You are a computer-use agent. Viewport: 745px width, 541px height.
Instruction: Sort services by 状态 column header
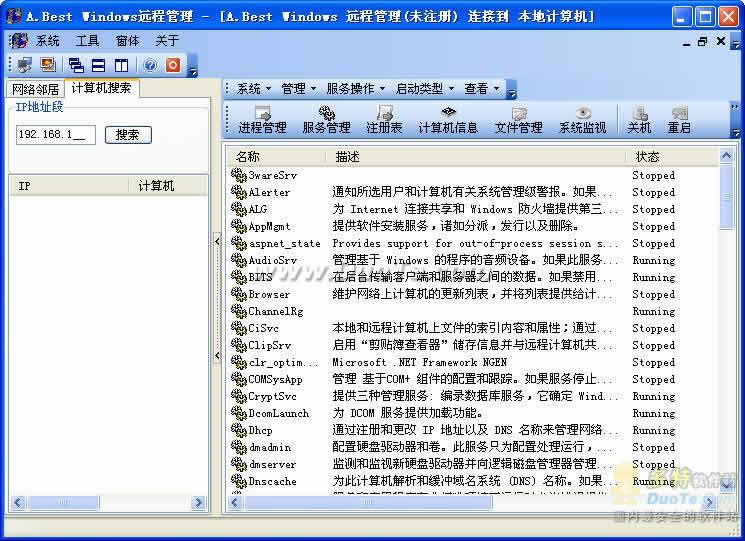click(x=648, y=157)
